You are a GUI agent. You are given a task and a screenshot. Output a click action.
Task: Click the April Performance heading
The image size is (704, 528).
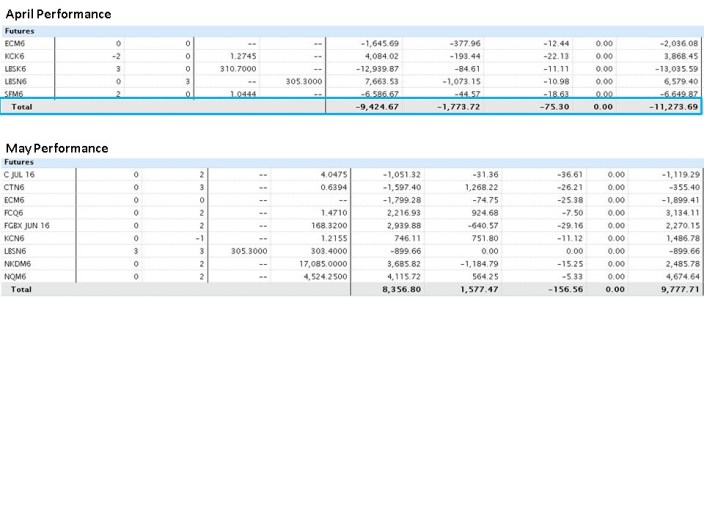pos(58,14)
